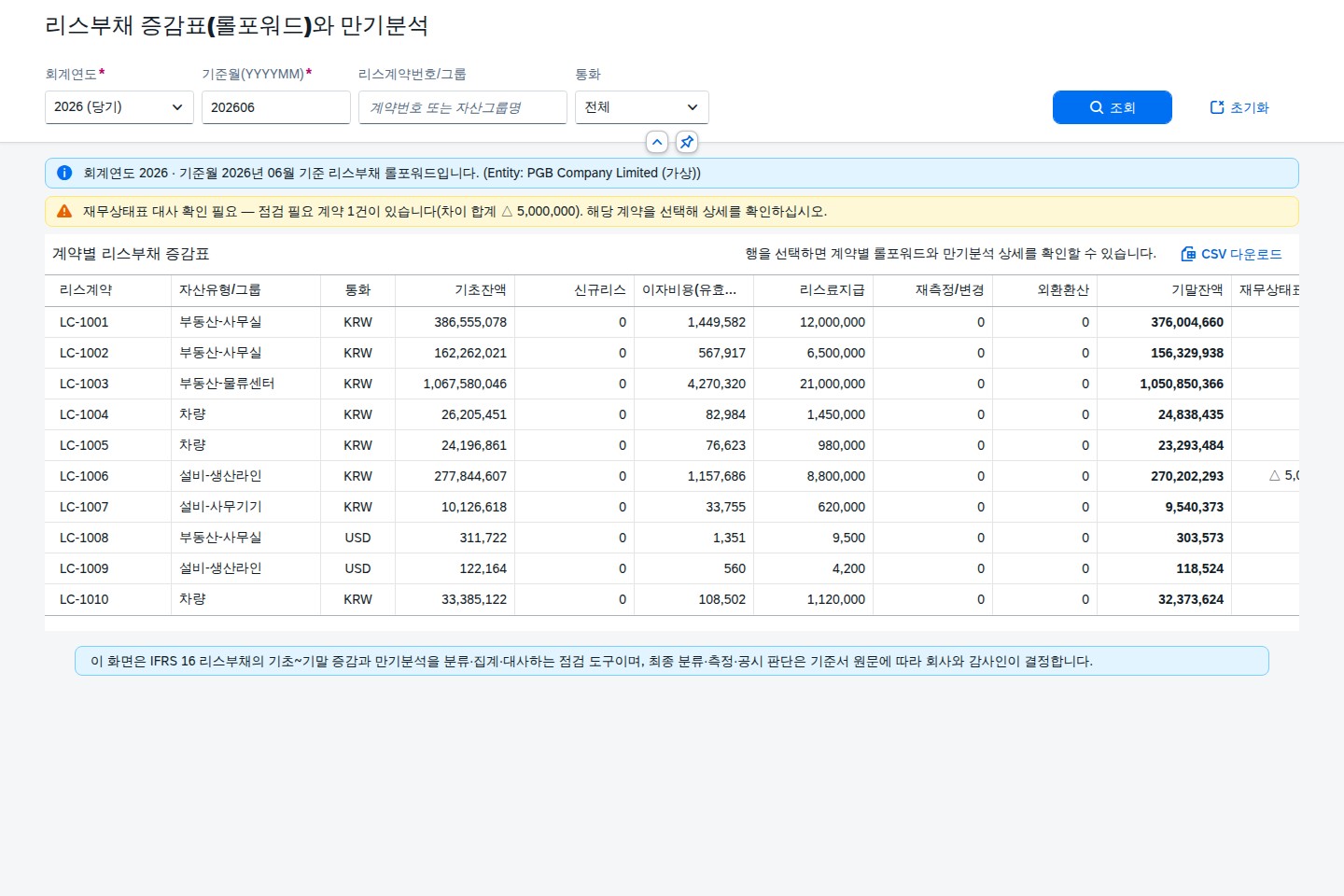Click the 신규리스 column header
This screenshot has width=1344, height=896.
575,290
